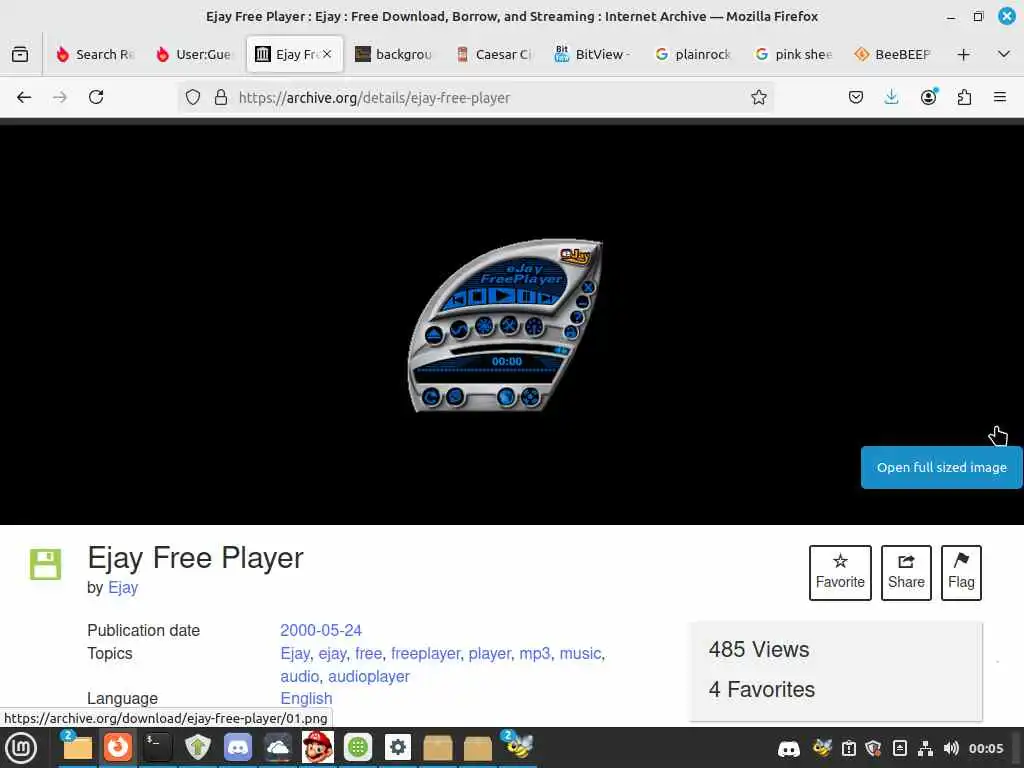
Task: Open the Mario game taskbar icon
Action: (x=317, y=747)
